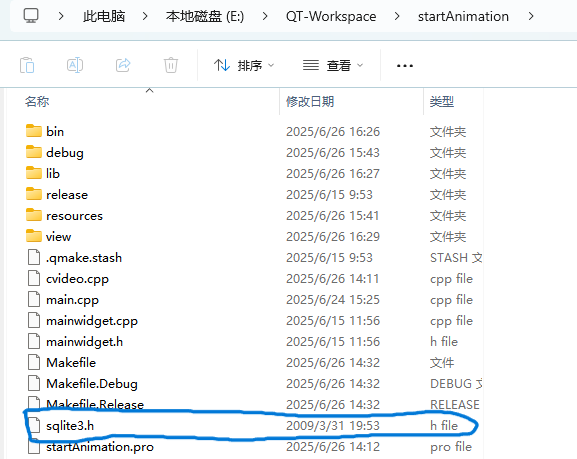The height and width of the screenshot is (459, 577).
Task: Sort by the 名称 column header
Action: pyautogui.click(x=37, y=101)
